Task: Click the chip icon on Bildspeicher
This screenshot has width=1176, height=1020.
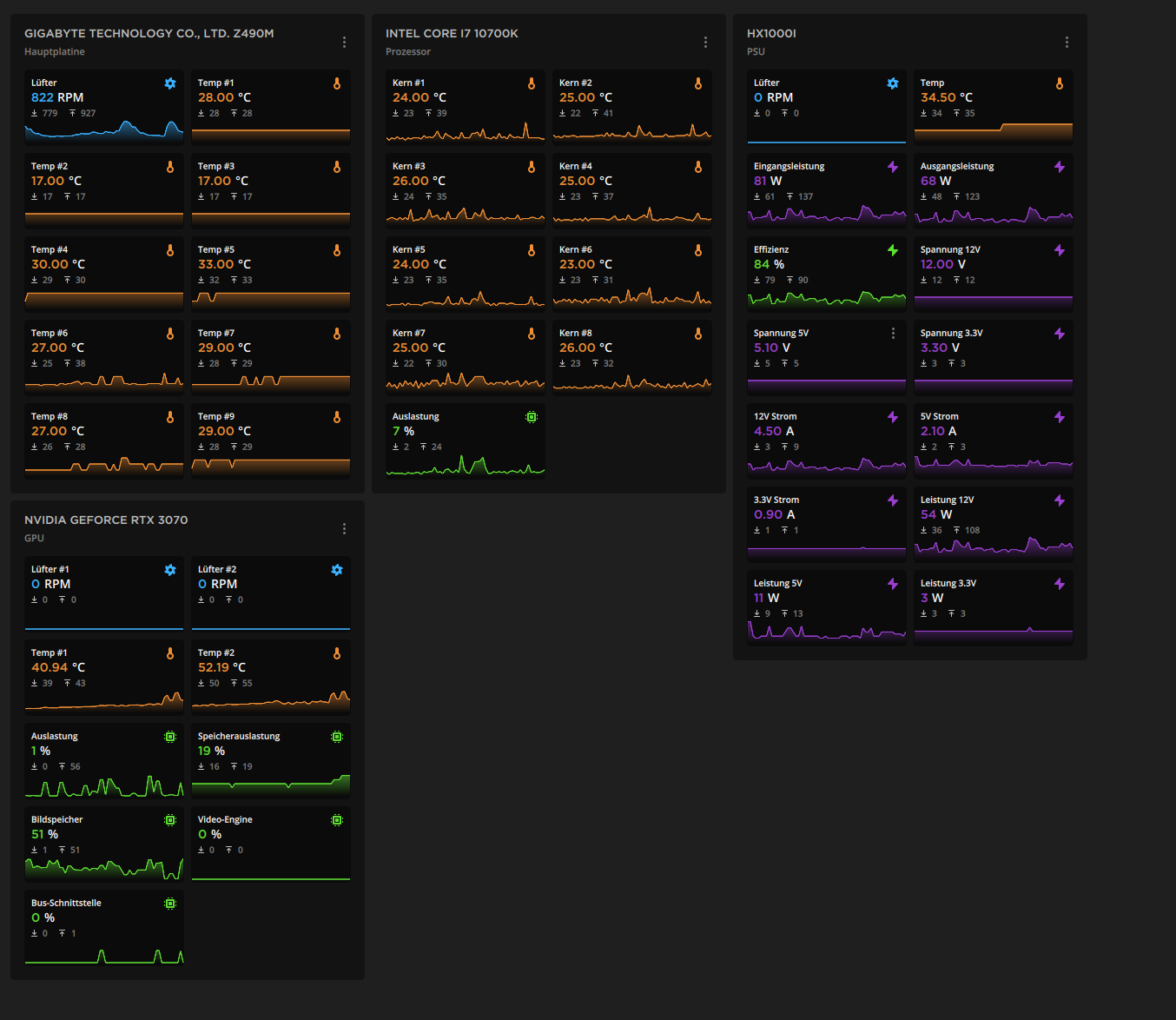Action: [170, 820]
